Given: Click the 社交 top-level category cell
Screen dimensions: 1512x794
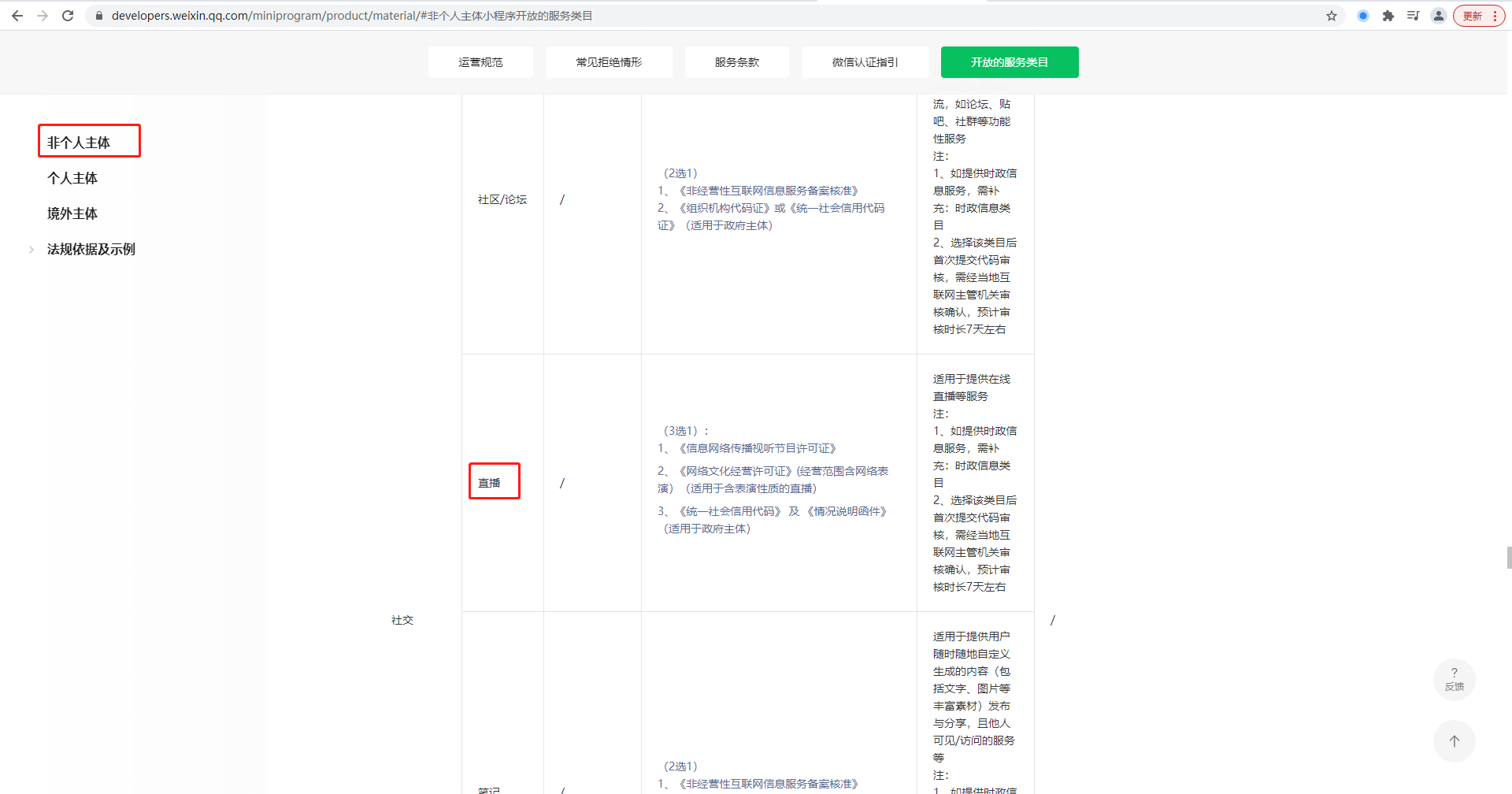Looking at the screenshot, I should tap(402, 620).
